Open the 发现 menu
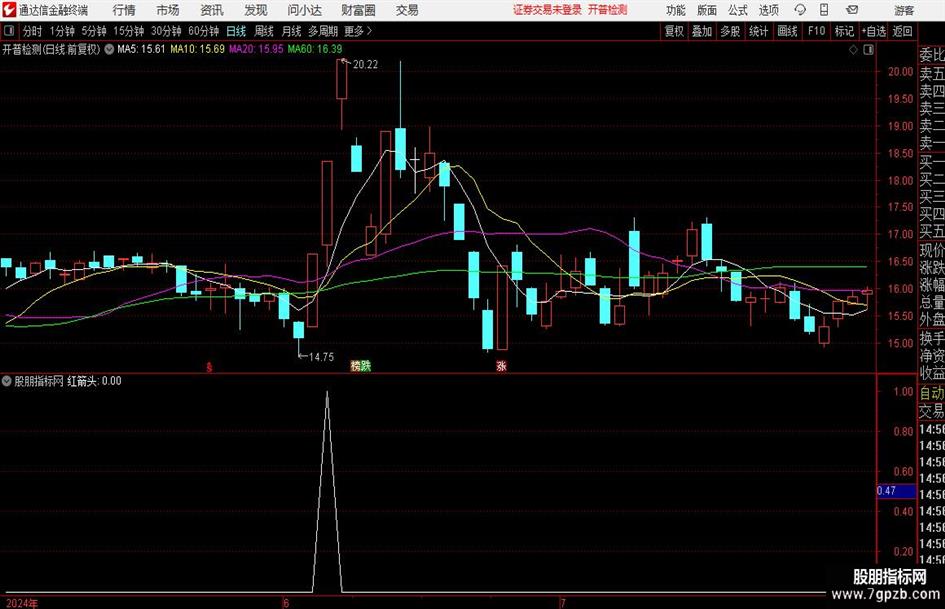 click(x=256, y=10)
